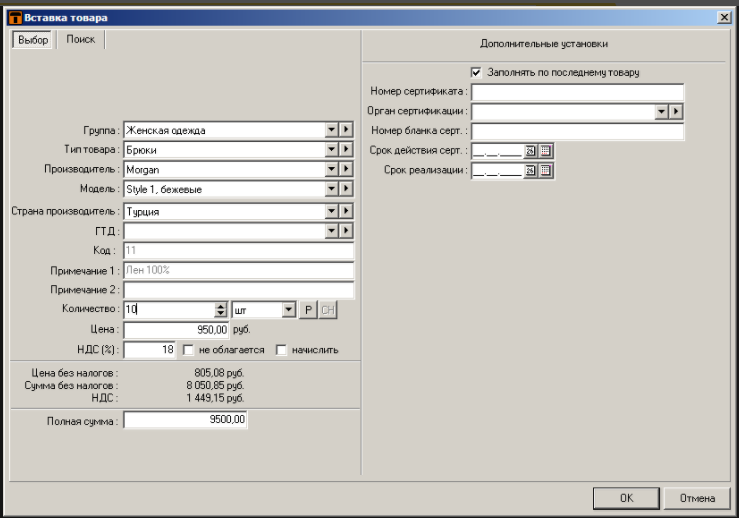Switch to the Поиск tab
Screen dimensions: 739x518
(81, 39)
